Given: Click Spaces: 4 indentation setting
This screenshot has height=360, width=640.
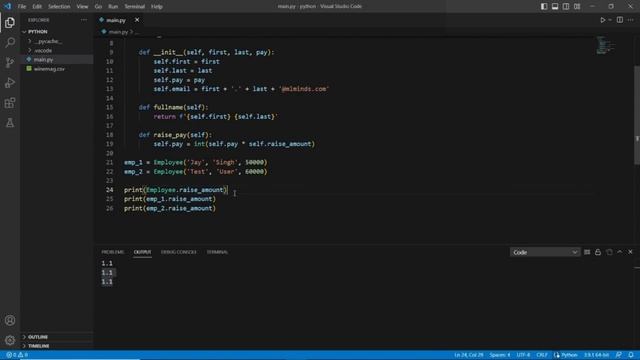Looking at the screenshot, I should click(500, 355).
